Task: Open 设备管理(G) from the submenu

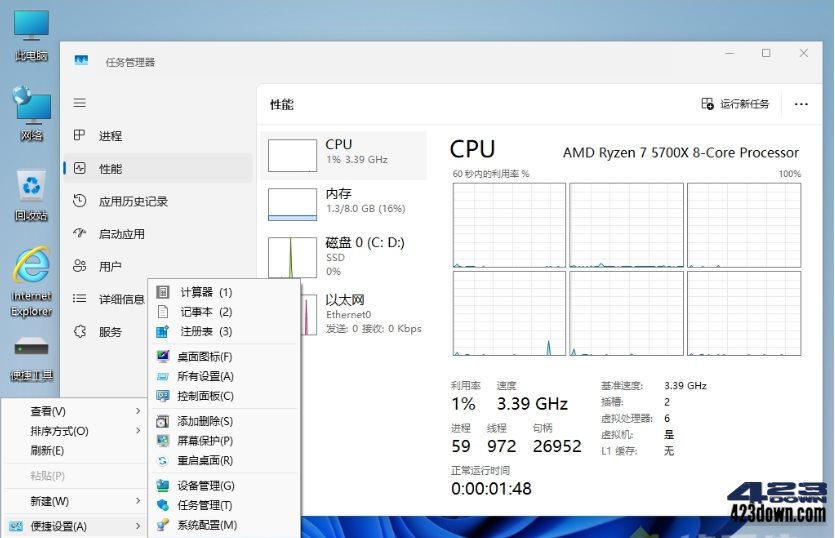Action: (x=224, y=485)
